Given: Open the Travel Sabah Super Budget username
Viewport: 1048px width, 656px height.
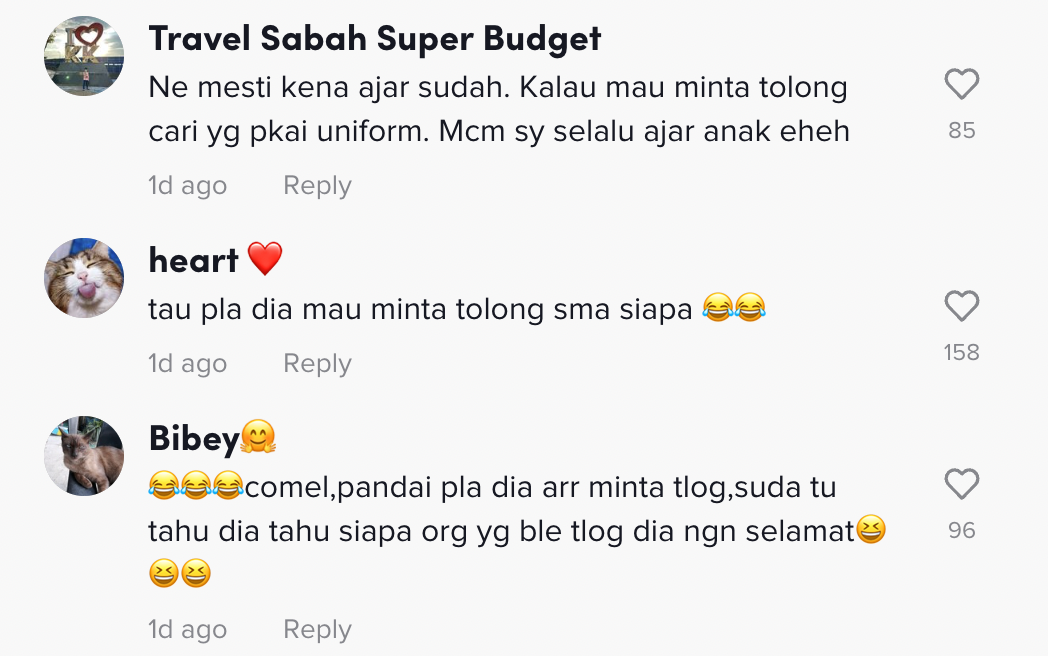Looking at the screenshot, I should pos(375,39).
